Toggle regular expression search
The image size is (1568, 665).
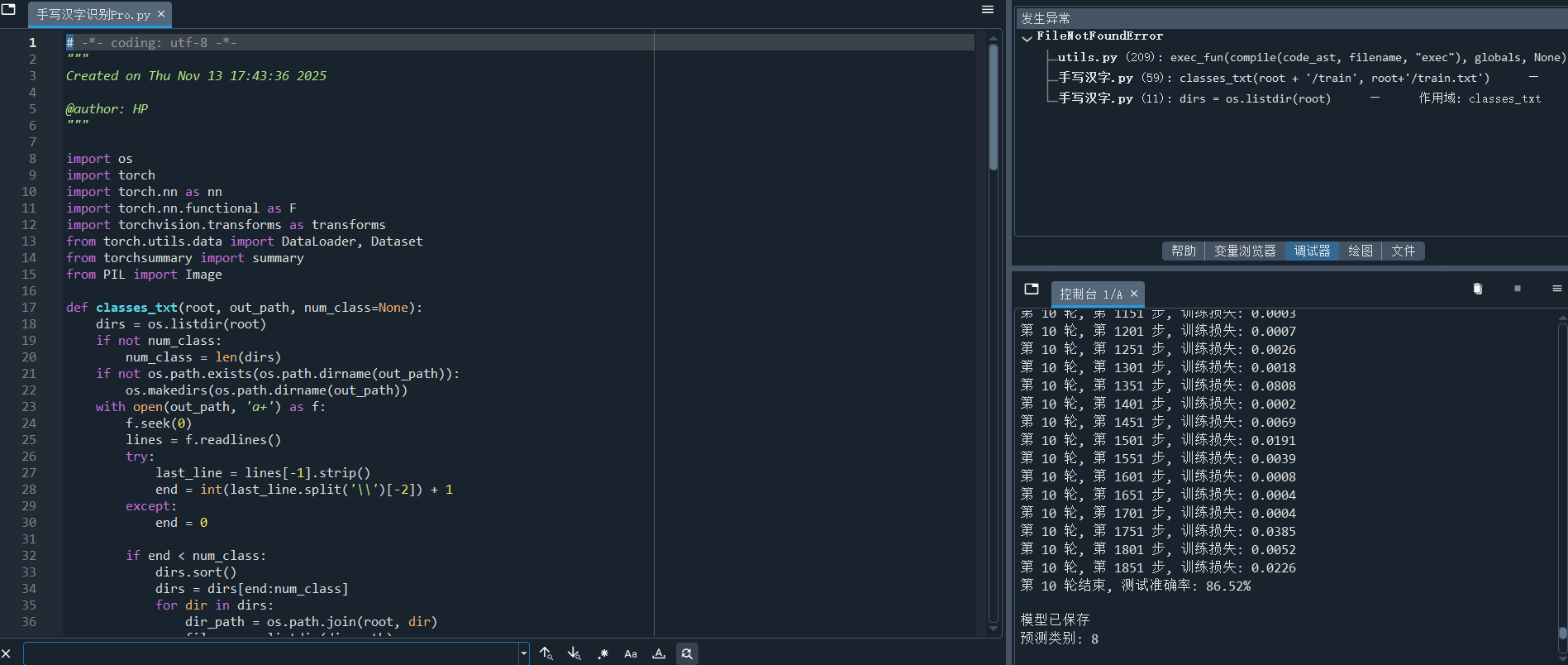pos(603,653)
